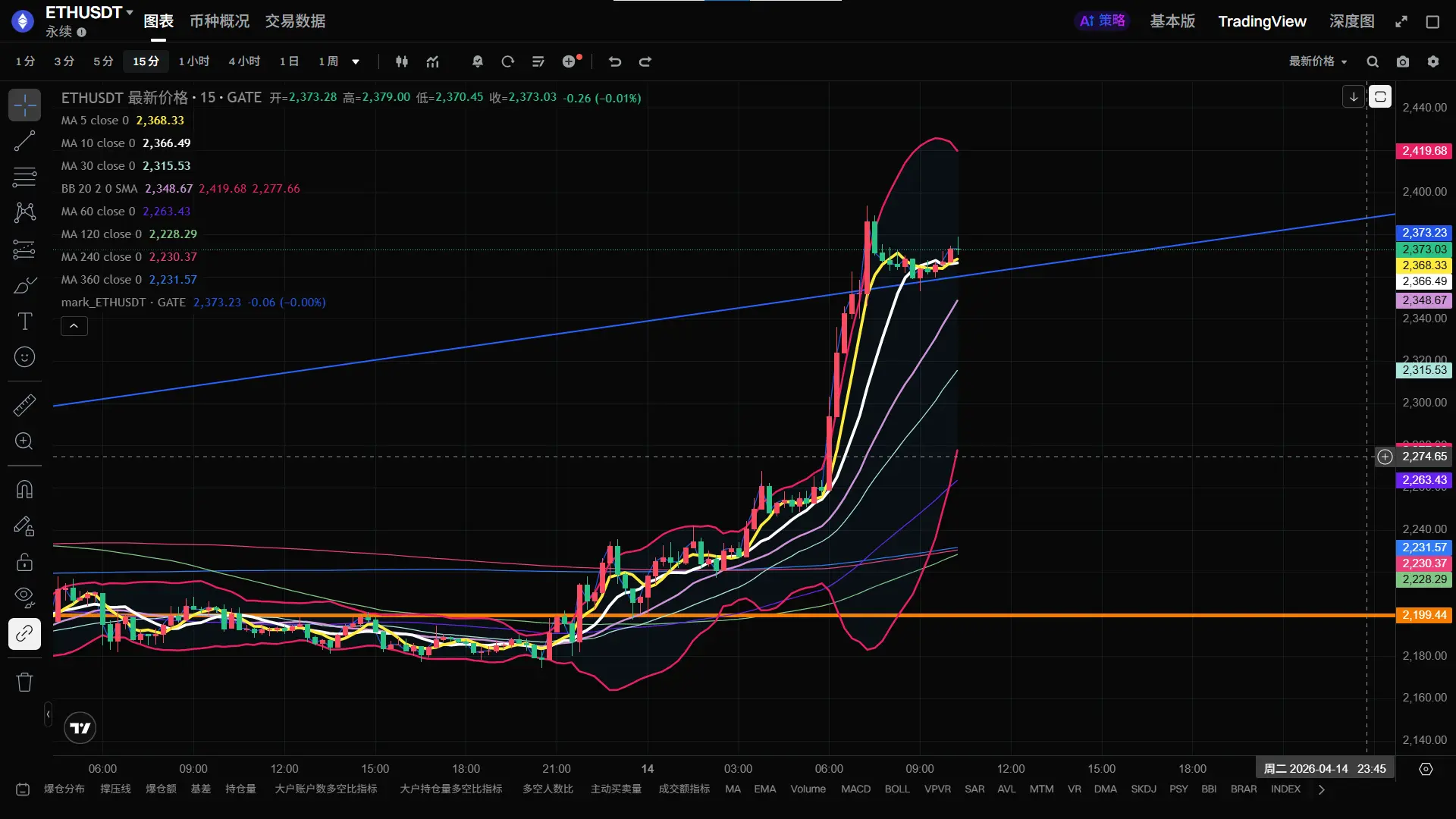Click the trash icon to remove drawings
This screenshot has height=819, width=1456.
24,682
